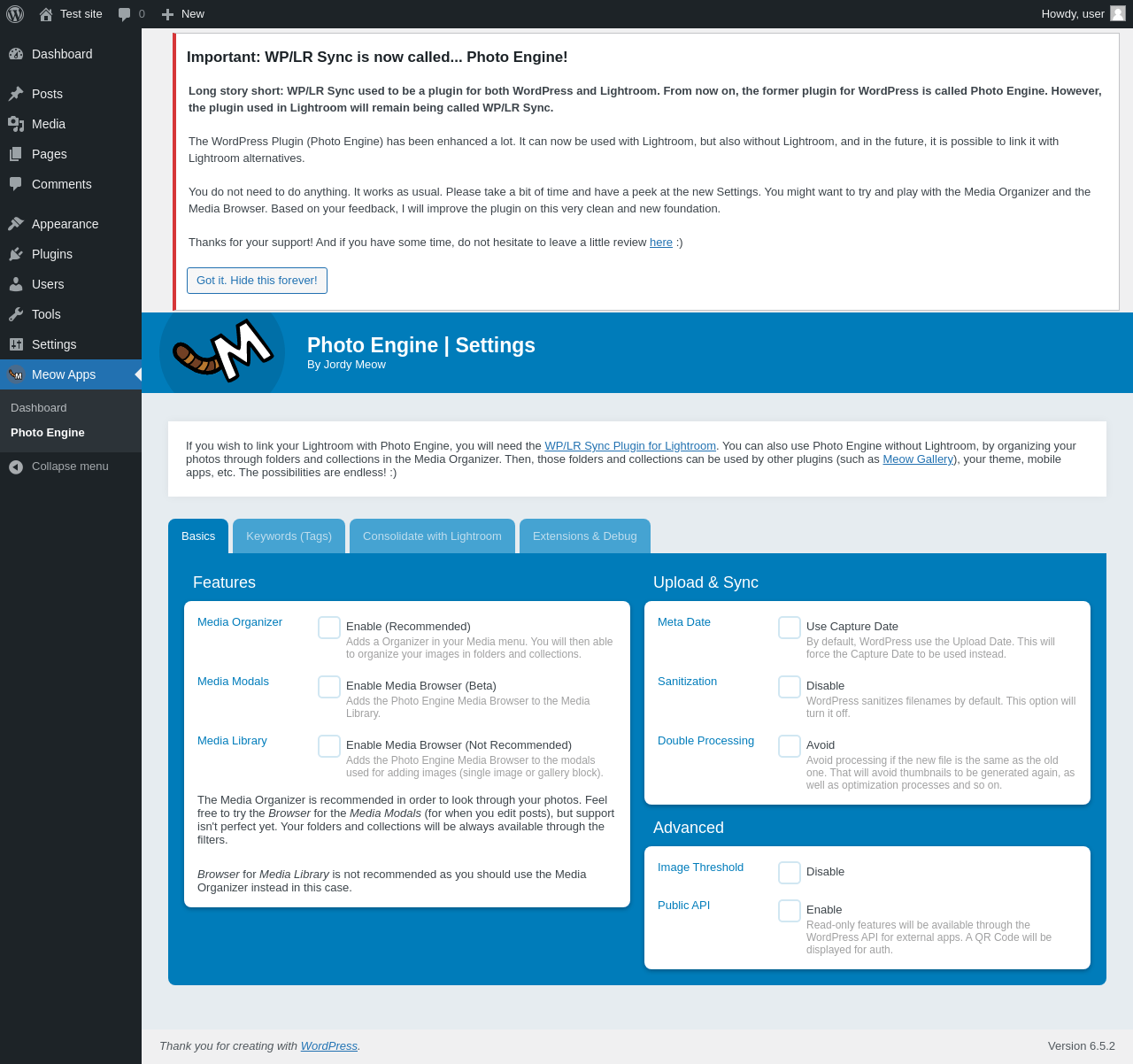Click the Users icon in sidebar
1133x1064 pixels.
[x=16, y=284]
